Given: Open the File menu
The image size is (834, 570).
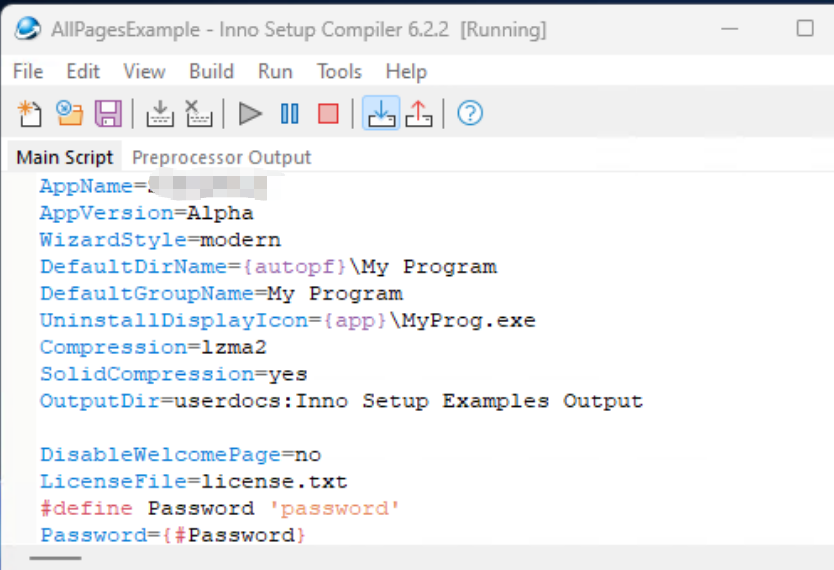Looking at the screenshot, I should click(28, 71).
